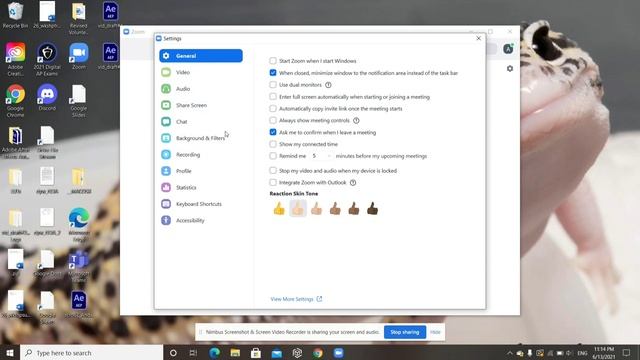Open the General settings tab

pyautogui.click(x=201, y=56)
